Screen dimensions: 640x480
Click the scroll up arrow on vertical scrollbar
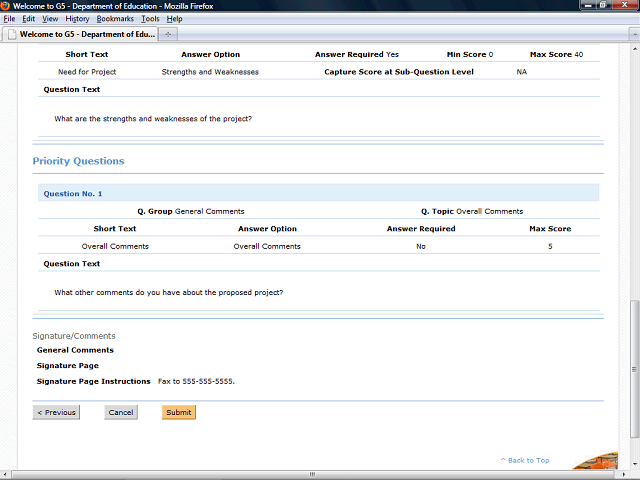tap(634, 47)
